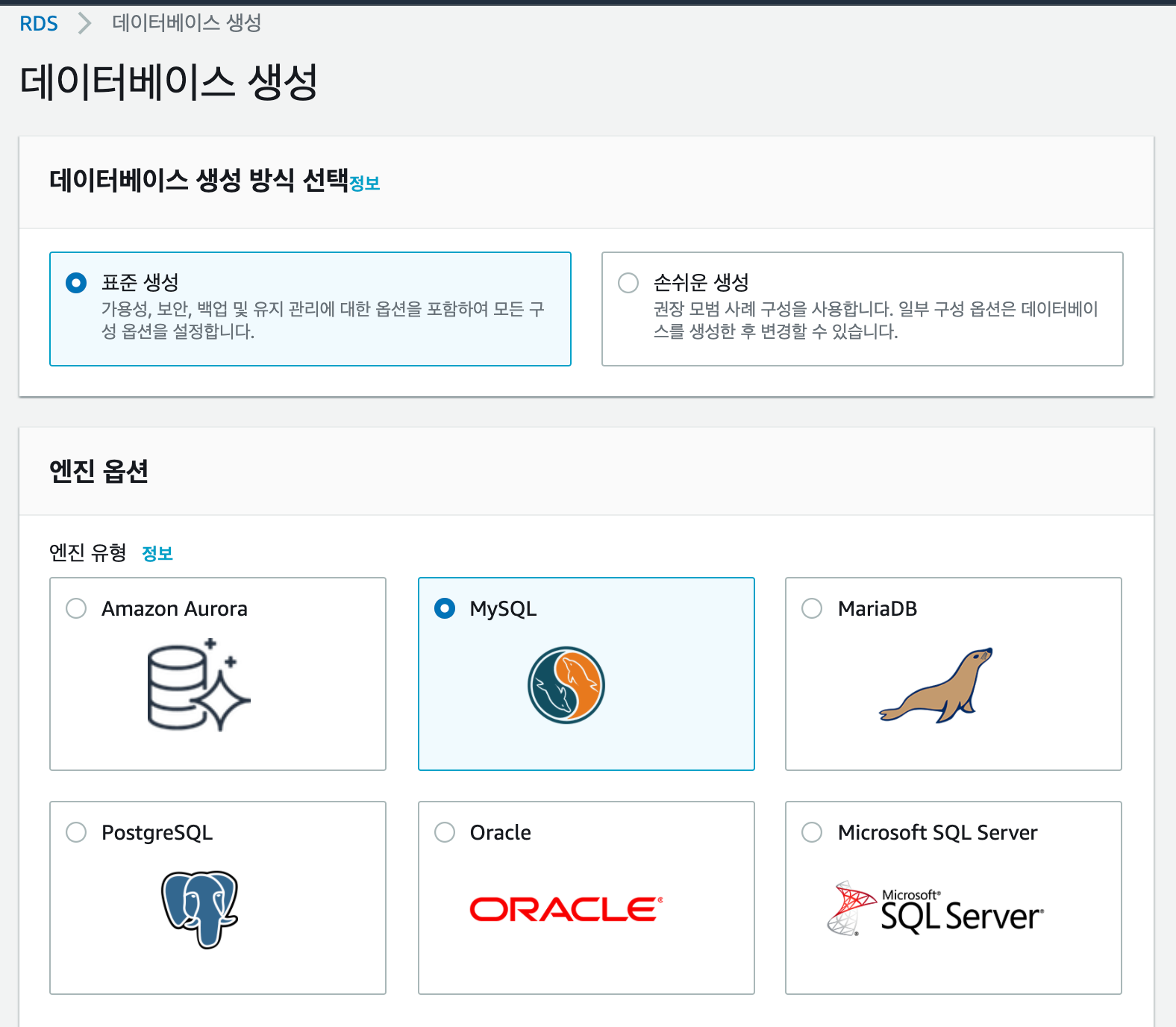The image size is (1176, 1027).
Task: Click the 데이터베이스 생성 page title
Action: pos(169,81)
